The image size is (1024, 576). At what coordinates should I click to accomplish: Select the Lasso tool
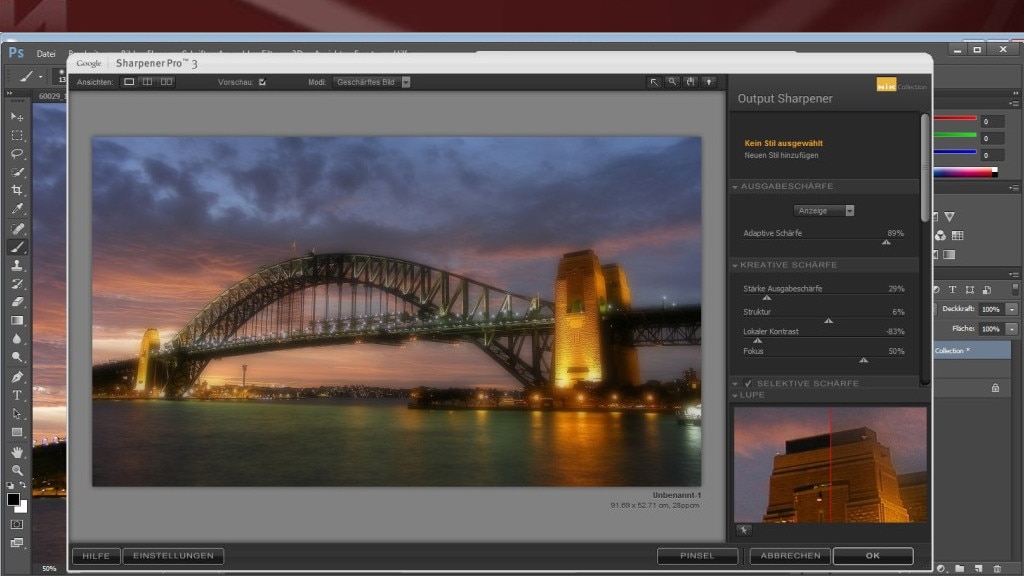tap(17, 153)
